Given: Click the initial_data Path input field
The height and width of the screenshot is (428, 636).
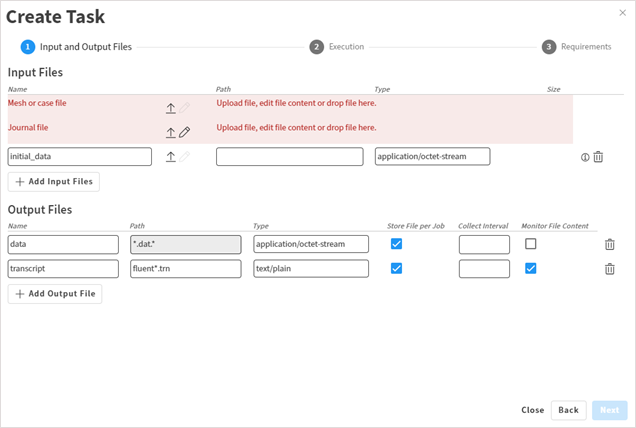Looking at the screenshot, I should click(289, 157).
